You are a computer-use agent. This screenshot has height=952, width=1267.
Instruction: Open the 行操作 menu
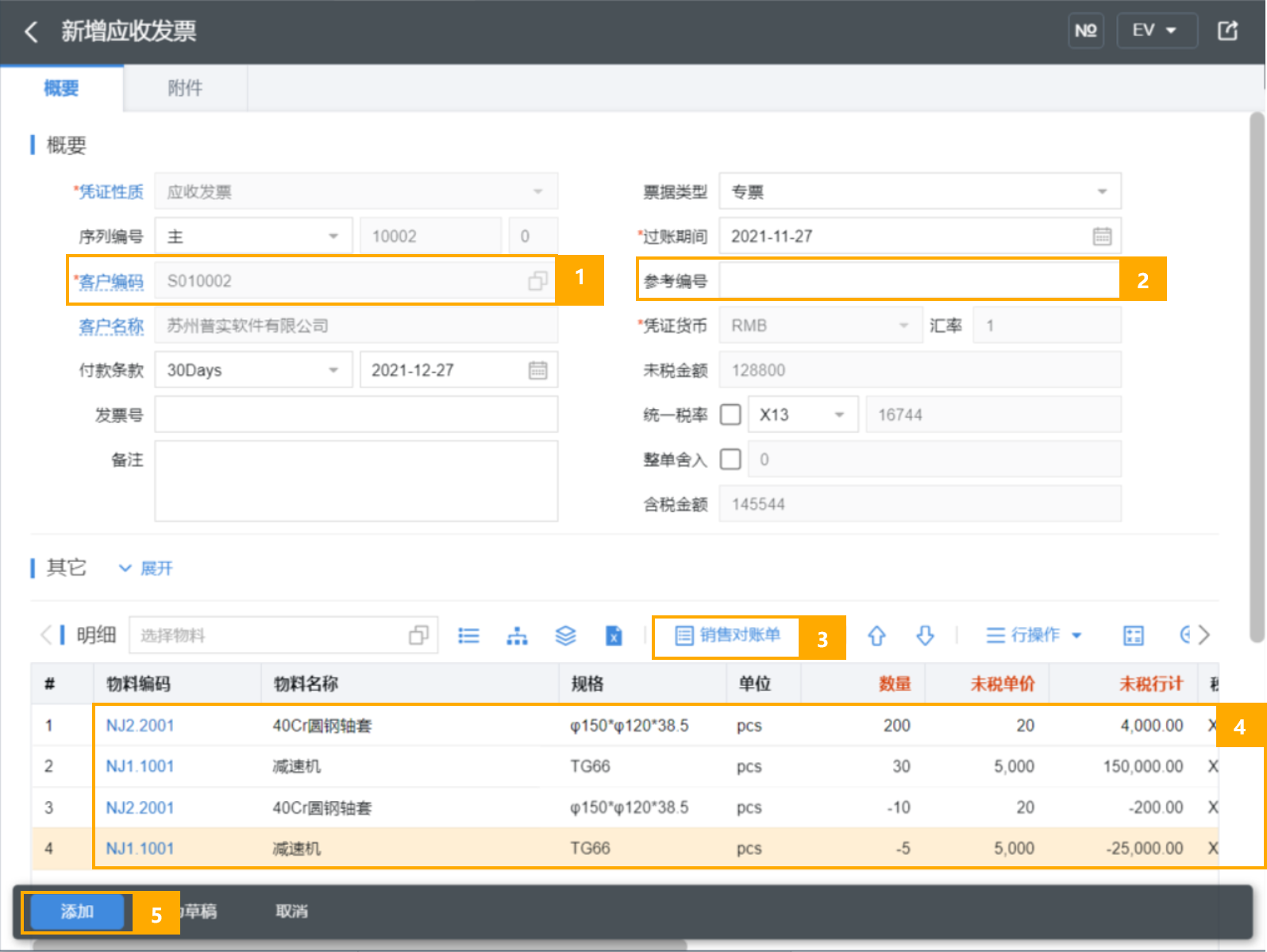click(1034, 635)
